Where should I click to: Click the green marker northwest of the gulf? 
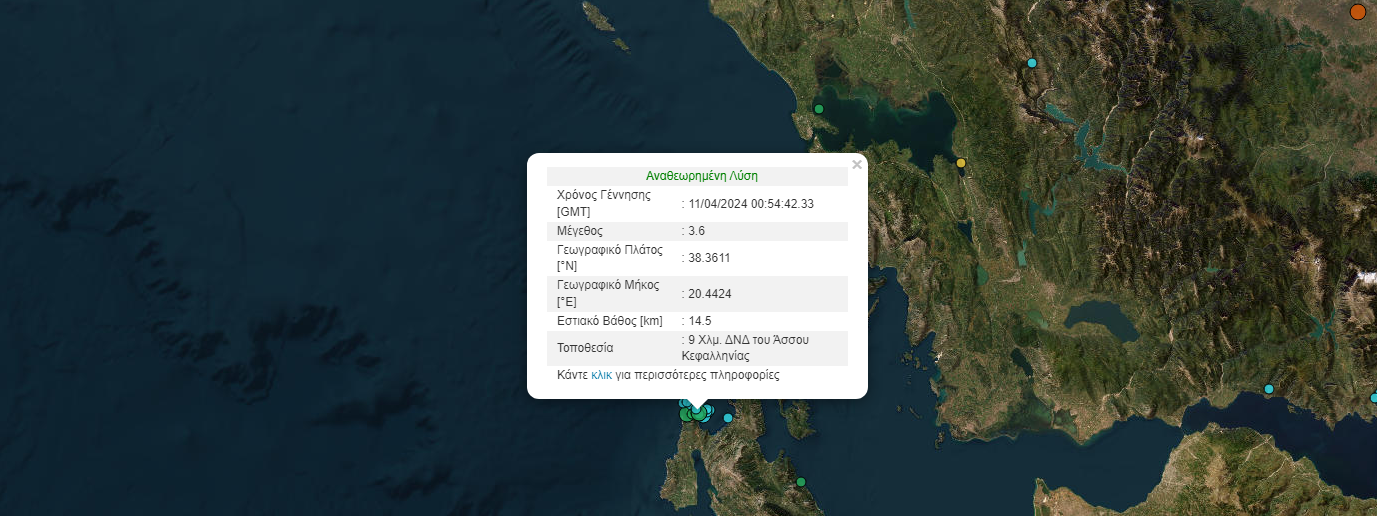819,109
